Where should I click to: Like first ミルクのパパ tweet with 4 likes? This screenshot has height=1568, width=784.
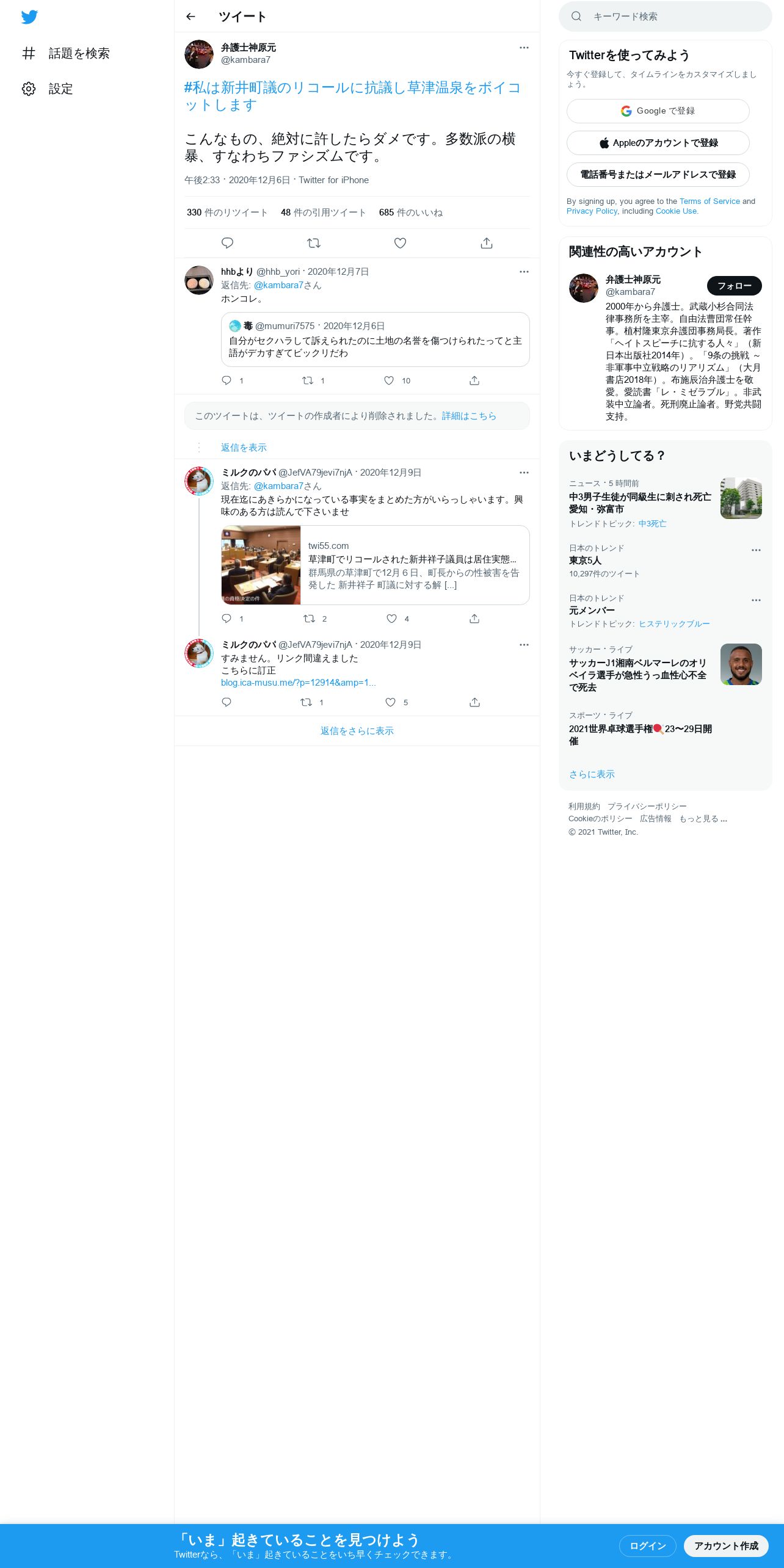pyautogui.click(x=391, y=619)
